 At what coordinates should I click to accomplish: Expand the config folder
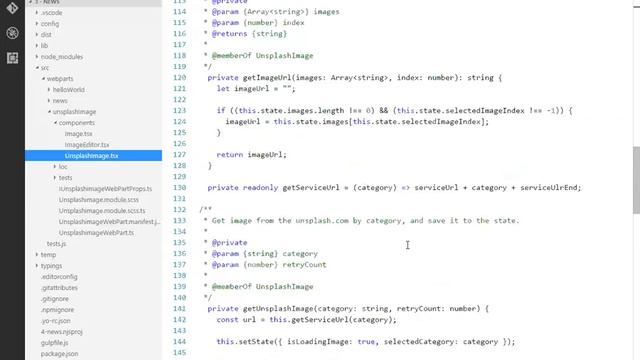[50, 24]
